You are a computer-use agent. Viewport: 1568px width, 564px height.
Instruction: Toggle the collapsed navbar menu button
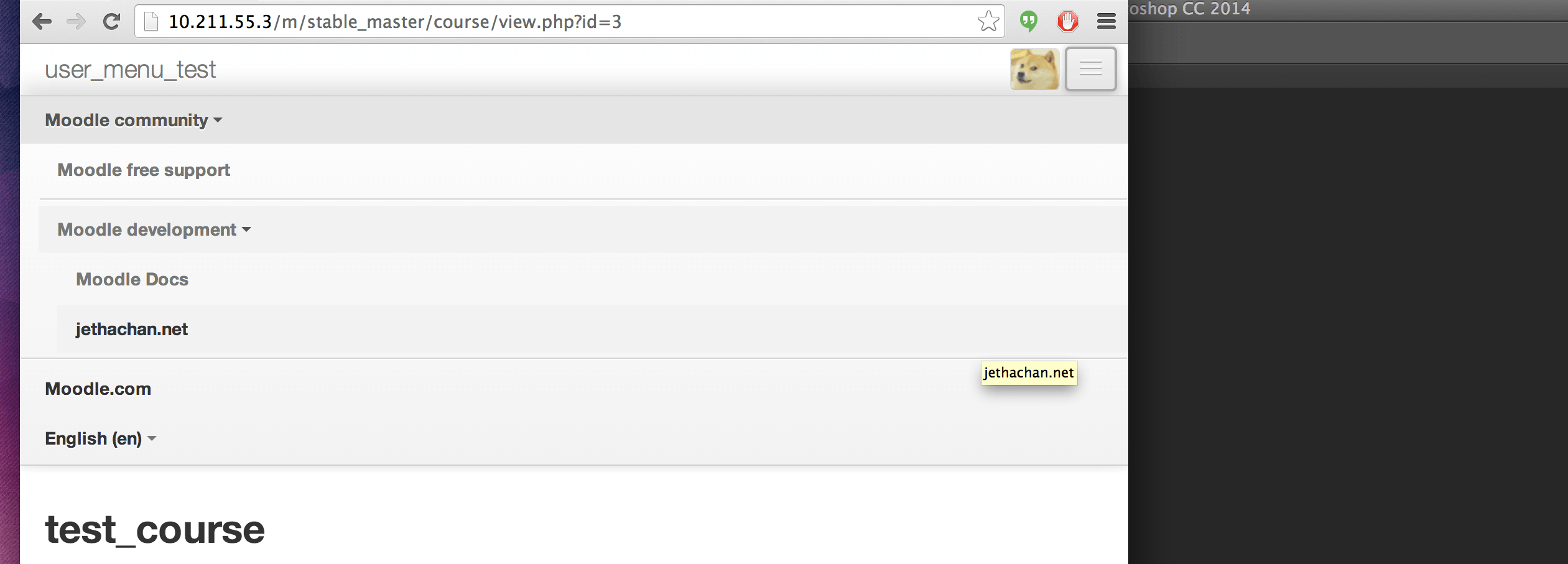pyautogui.click(x=1091, y=68)
